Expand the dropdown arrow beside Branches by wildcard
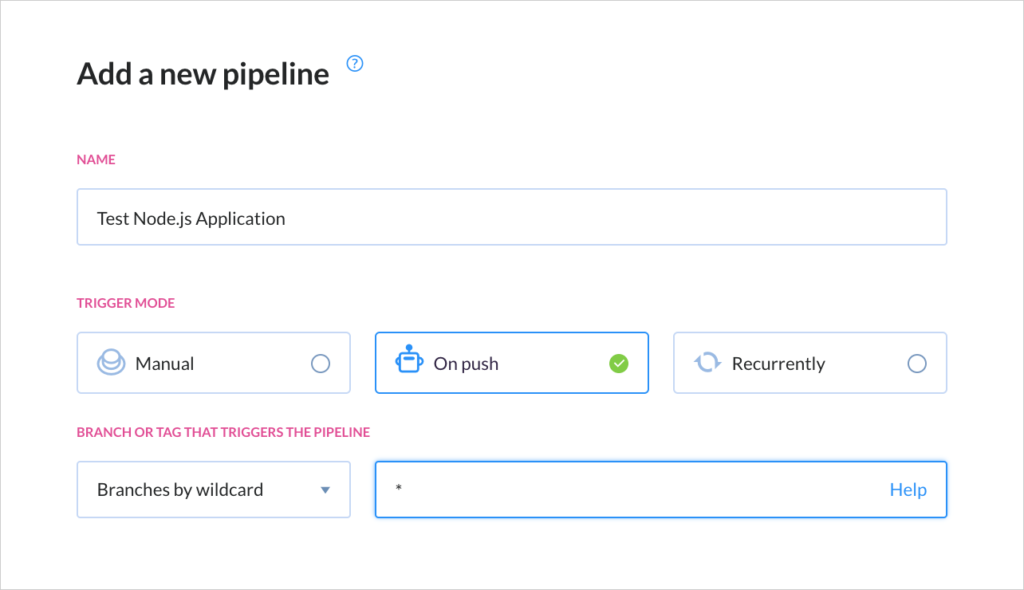The height and width of the screenshot is (590, 1024). 325,490
